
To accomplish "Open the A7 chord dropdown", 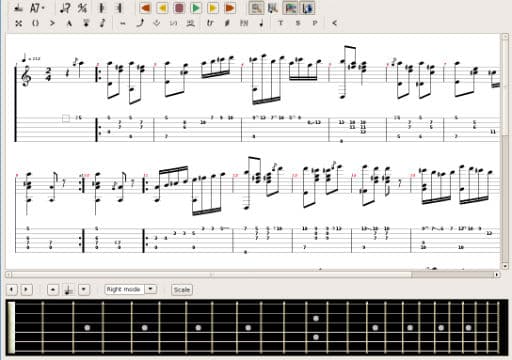I will click(x=37, y=8).
